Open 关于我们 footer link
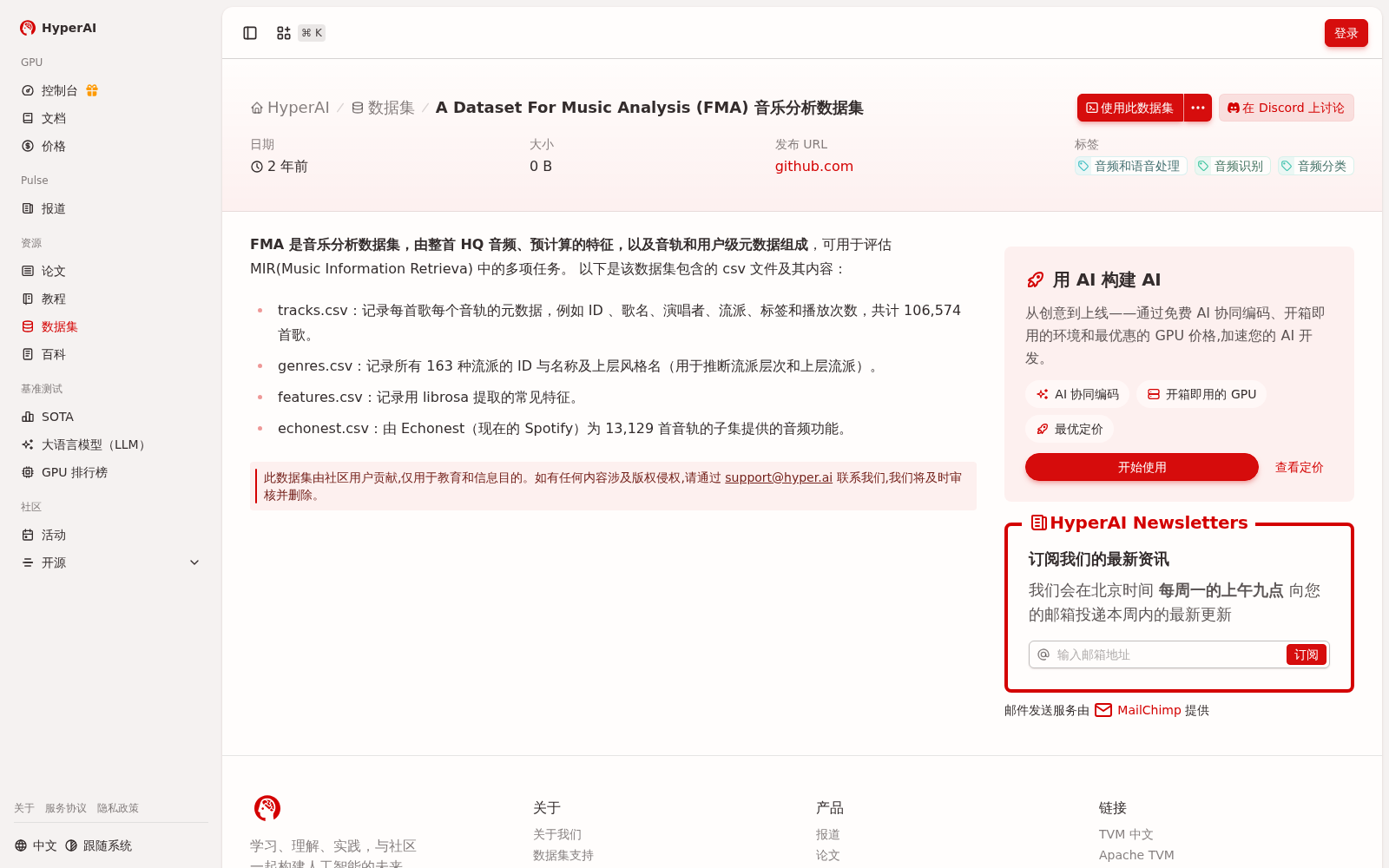The height and width of the screenshot is (868, 1389). pos(557,834)
